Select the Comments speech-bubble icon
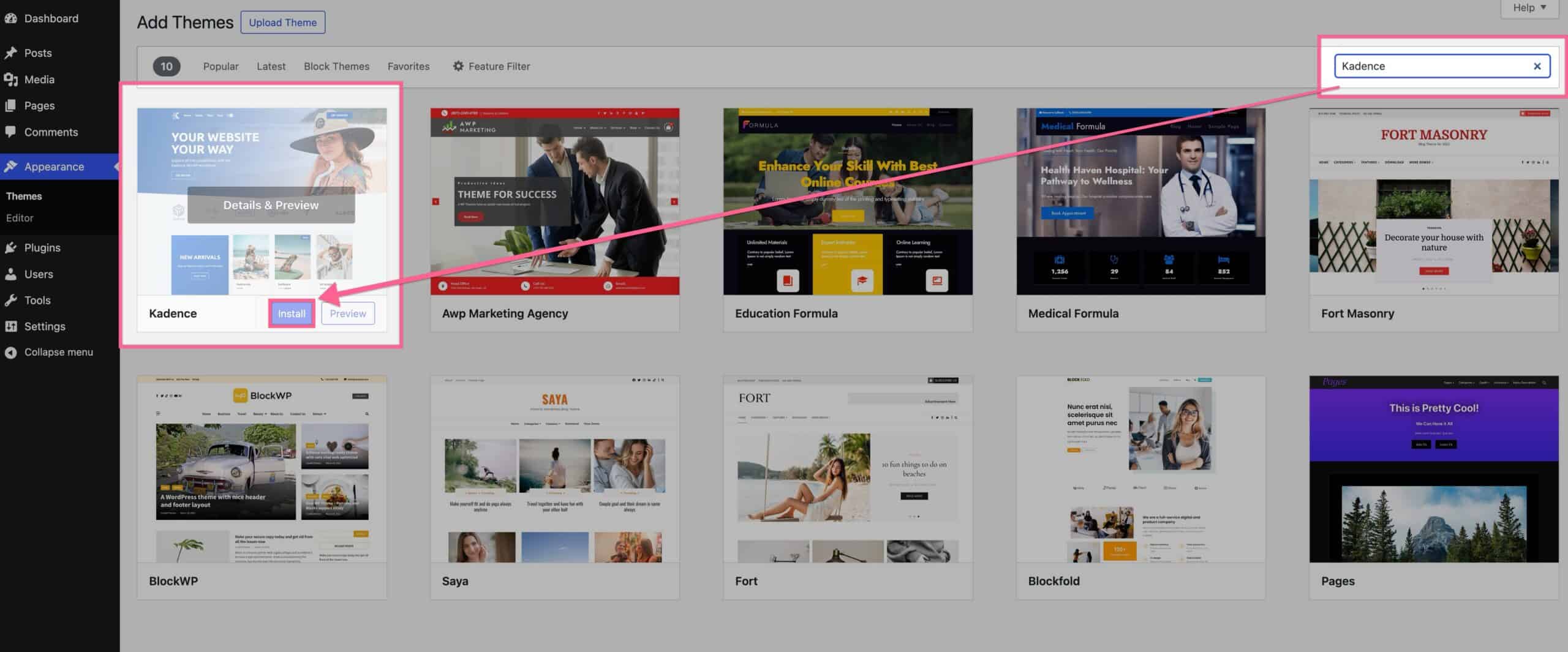Screen dimensions: 1568x652 [x=12, y=132]
